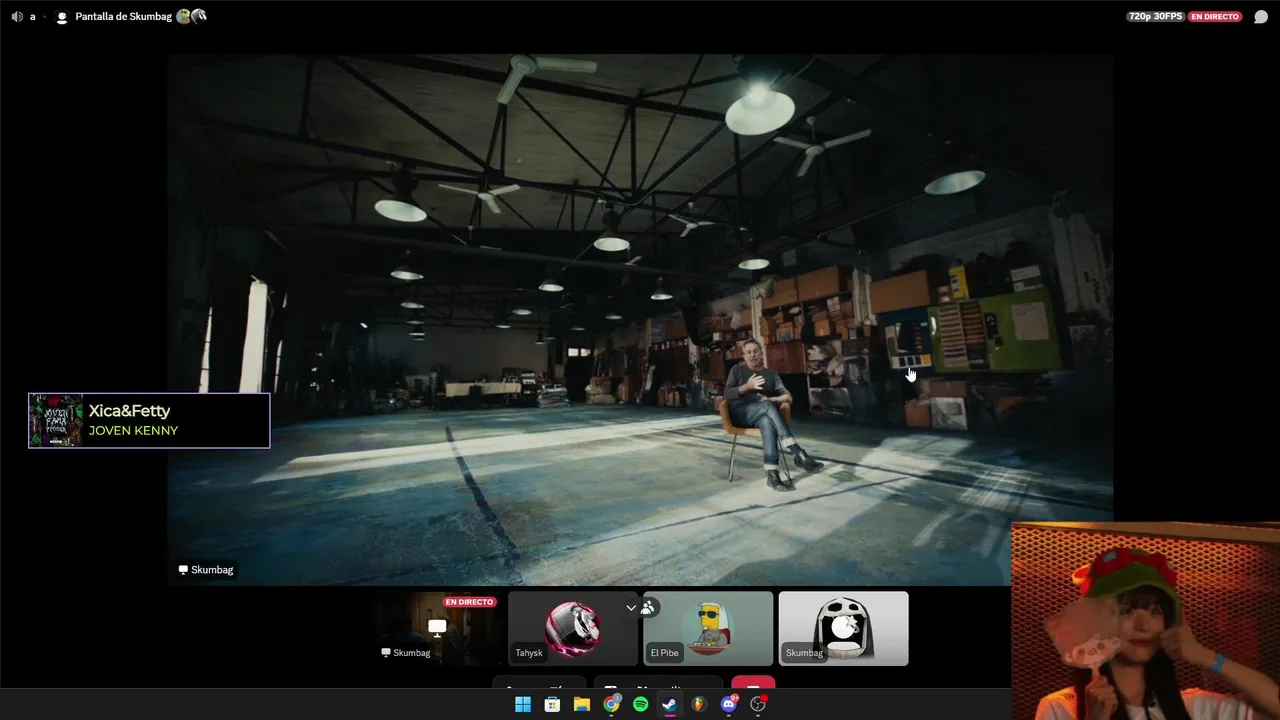This screenshot has width=1280, height=720.
Task: Open the Windows Start menu
Action: (x=522, y=704)
